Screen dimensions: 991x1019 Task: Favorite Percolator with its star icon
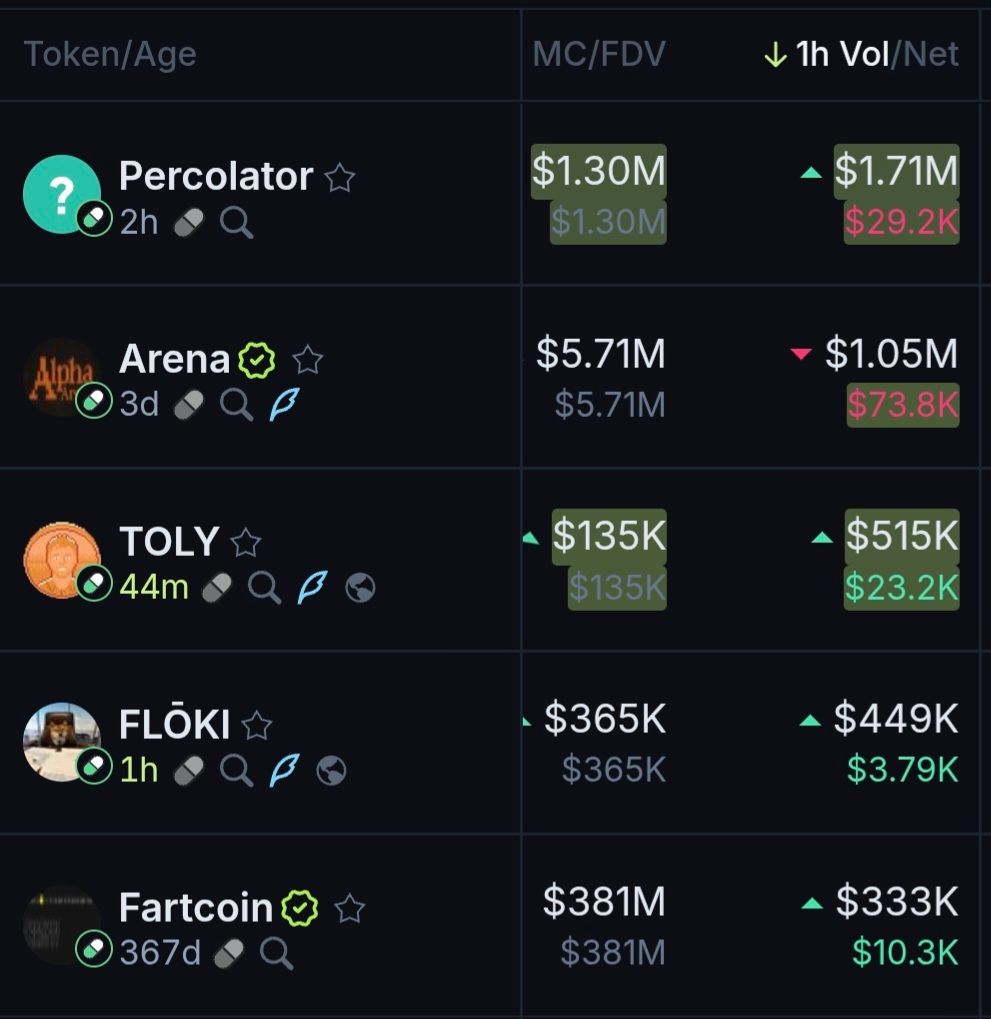pos(340,178)
